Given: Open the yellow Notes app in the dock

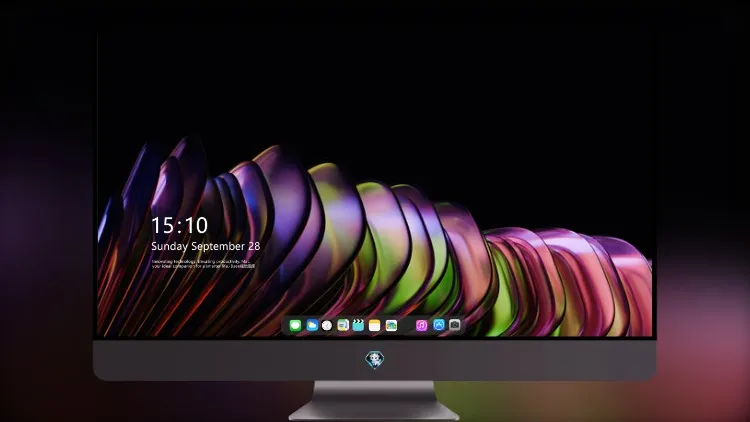Looking at the screenshot, I should [375, 326].
